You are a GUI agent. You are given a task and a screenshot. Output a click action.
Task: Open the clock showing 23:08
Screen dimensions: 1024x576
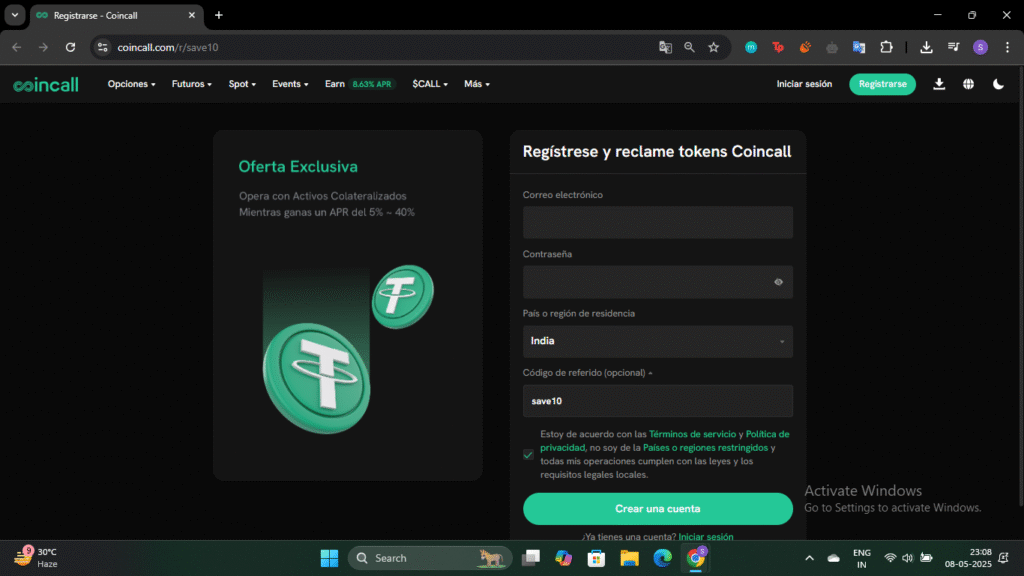968,558
